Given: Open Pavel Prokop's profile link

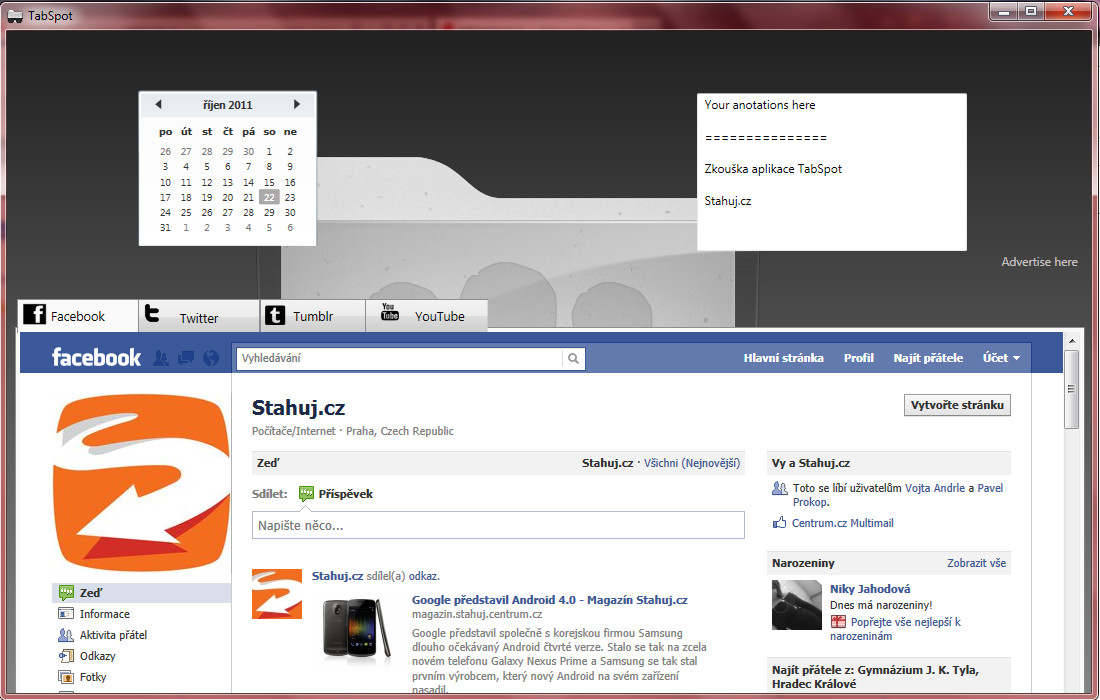Looking at the screenshot, I should coord(898,495).
